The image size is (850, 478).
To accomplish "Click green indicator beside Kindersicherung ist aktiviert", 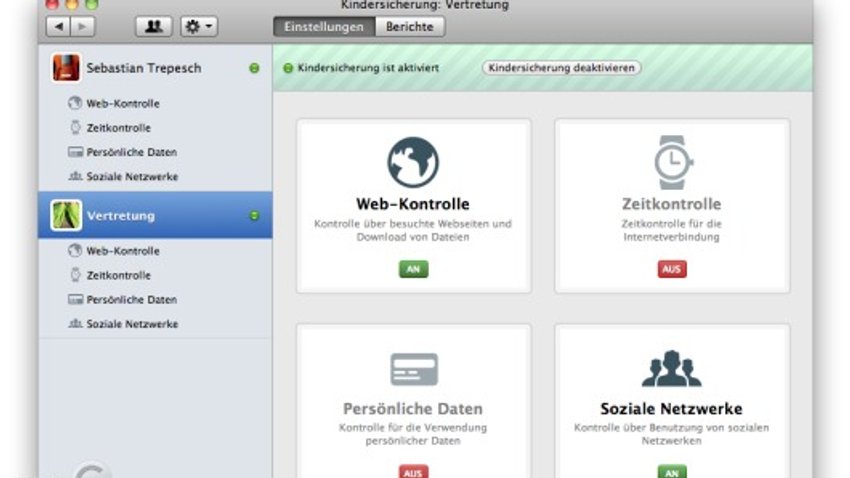I will (288, 68).
